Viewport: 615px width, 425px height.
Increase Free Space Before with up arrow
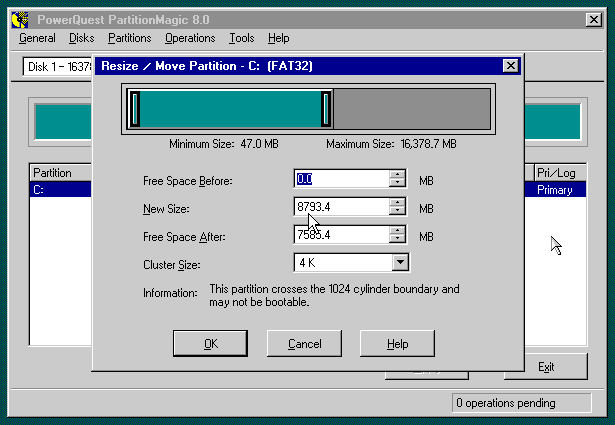(397, 174)
